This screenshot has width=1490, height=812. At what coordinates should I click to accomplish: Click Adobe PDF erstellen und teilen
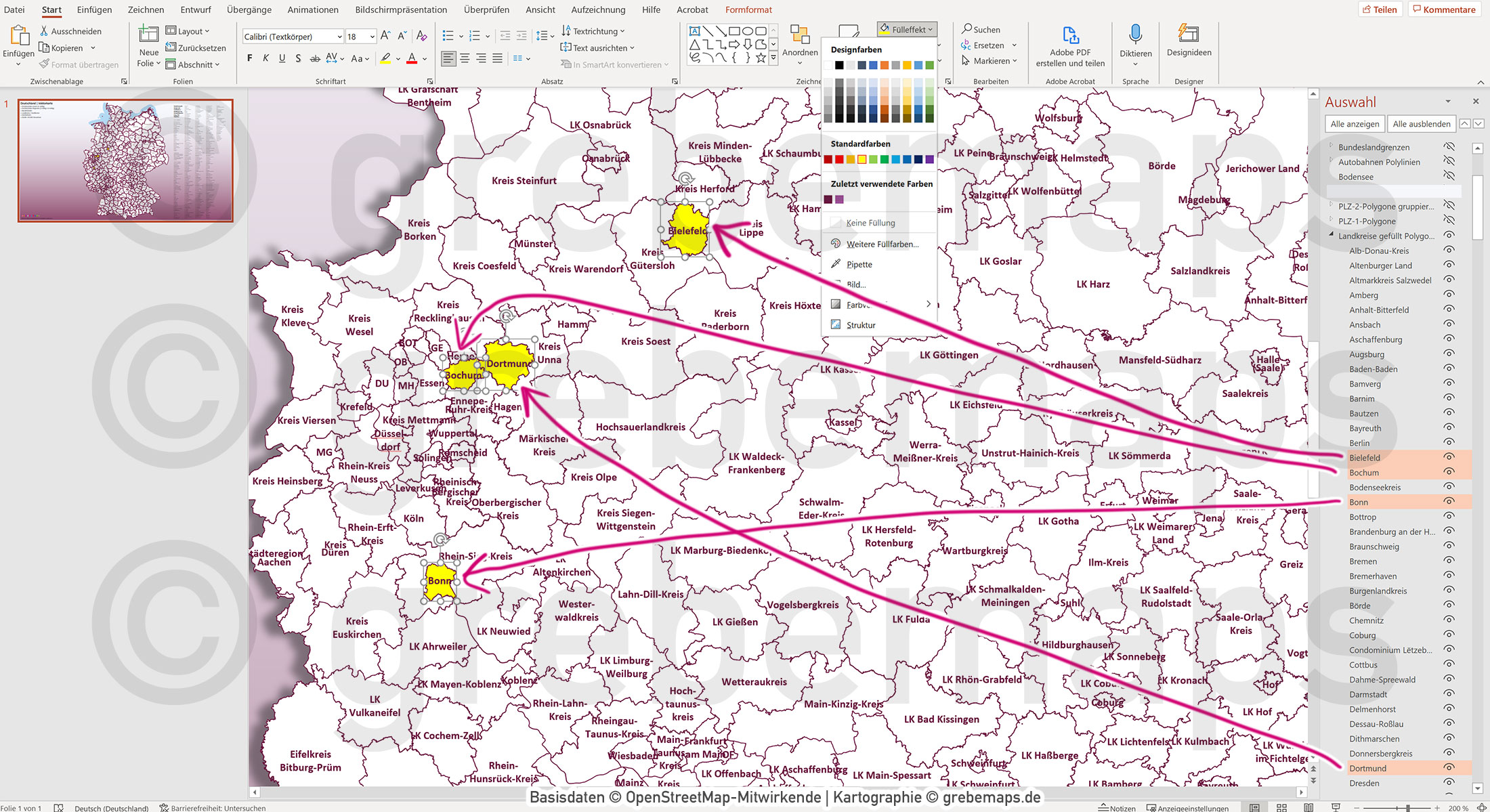1070,46
